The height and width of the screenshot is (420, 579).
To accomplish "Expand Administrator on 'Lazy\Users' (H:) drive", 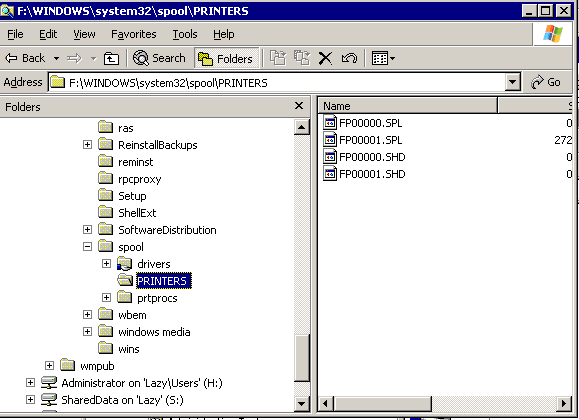I will pyautogui.click(x=31, y=382).
